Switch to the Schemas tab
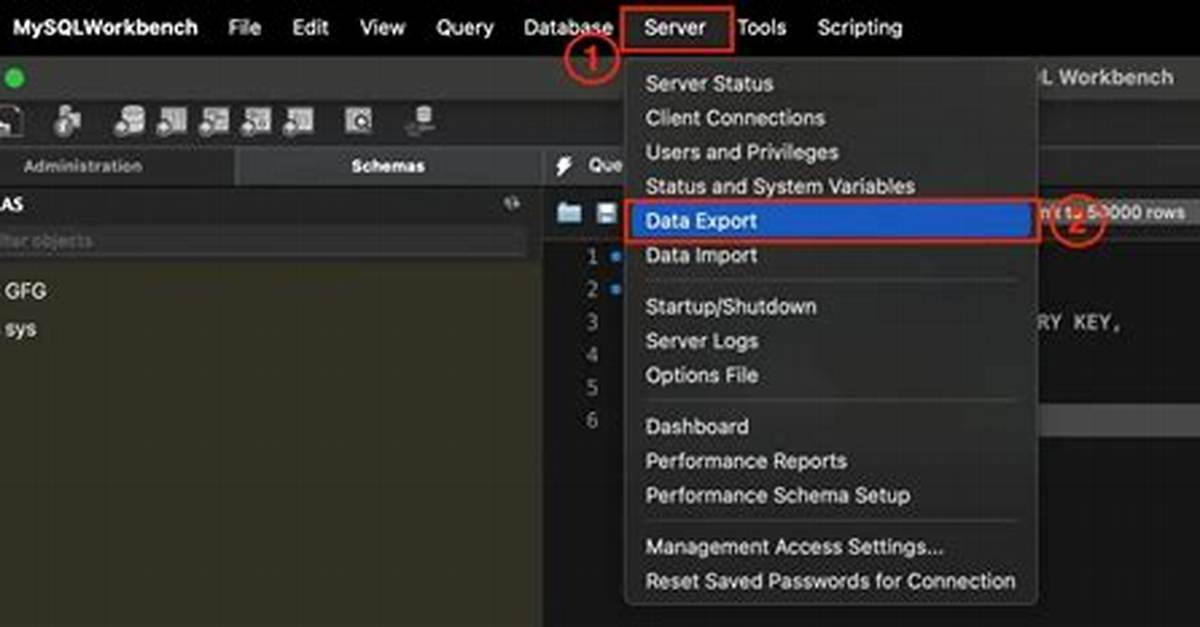Image resolution: width=1200 pixels, height=627 pixels. point(388,166)
